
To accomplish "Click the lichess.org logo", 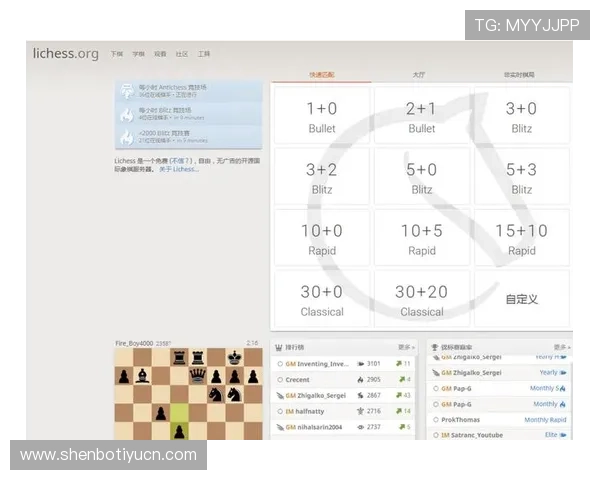I will pos(65,53).
